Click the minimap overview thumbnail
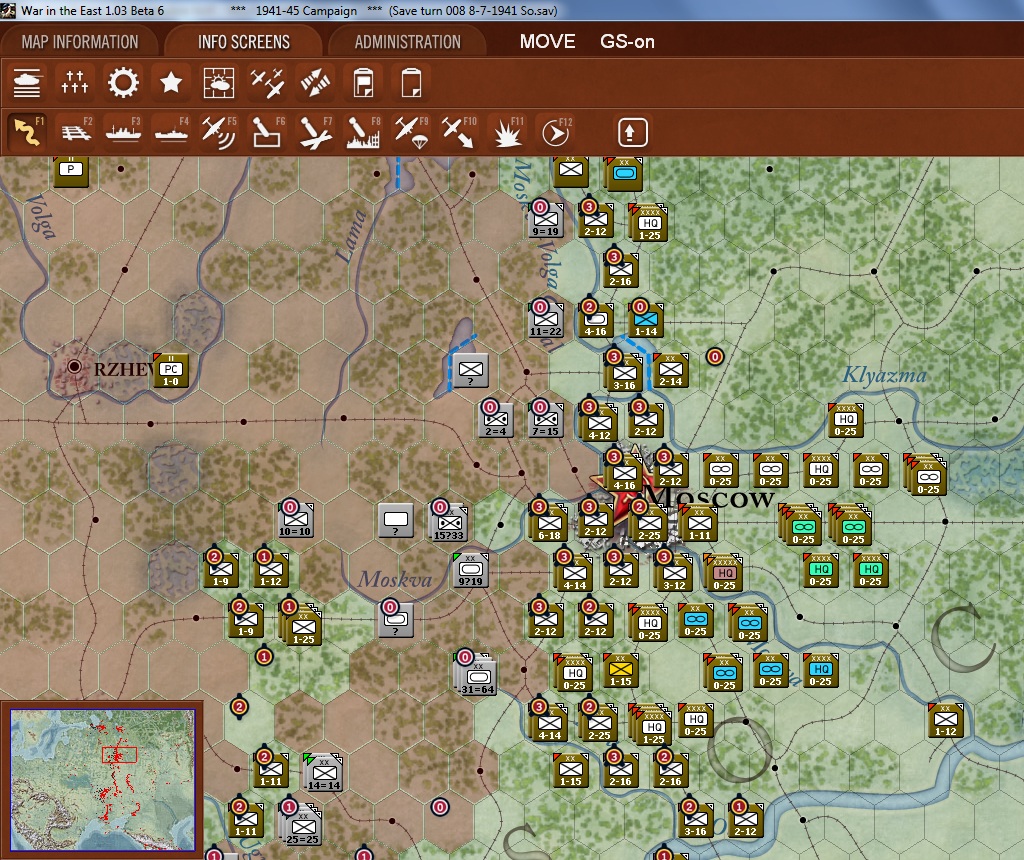The width and height of the screenshot is (1024, 860). pos(103,780)
